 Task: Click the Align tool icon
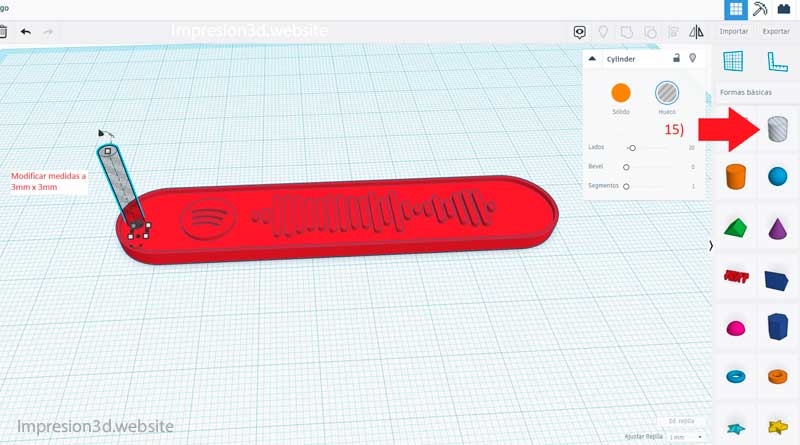(673, 32)
